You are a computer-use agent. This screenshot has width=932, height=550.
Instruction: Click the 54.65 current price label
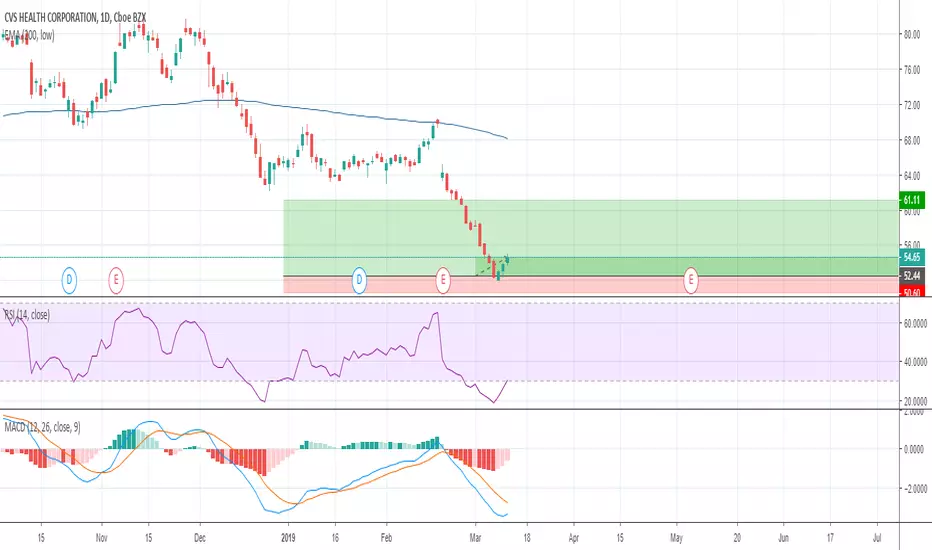[912, 257]
